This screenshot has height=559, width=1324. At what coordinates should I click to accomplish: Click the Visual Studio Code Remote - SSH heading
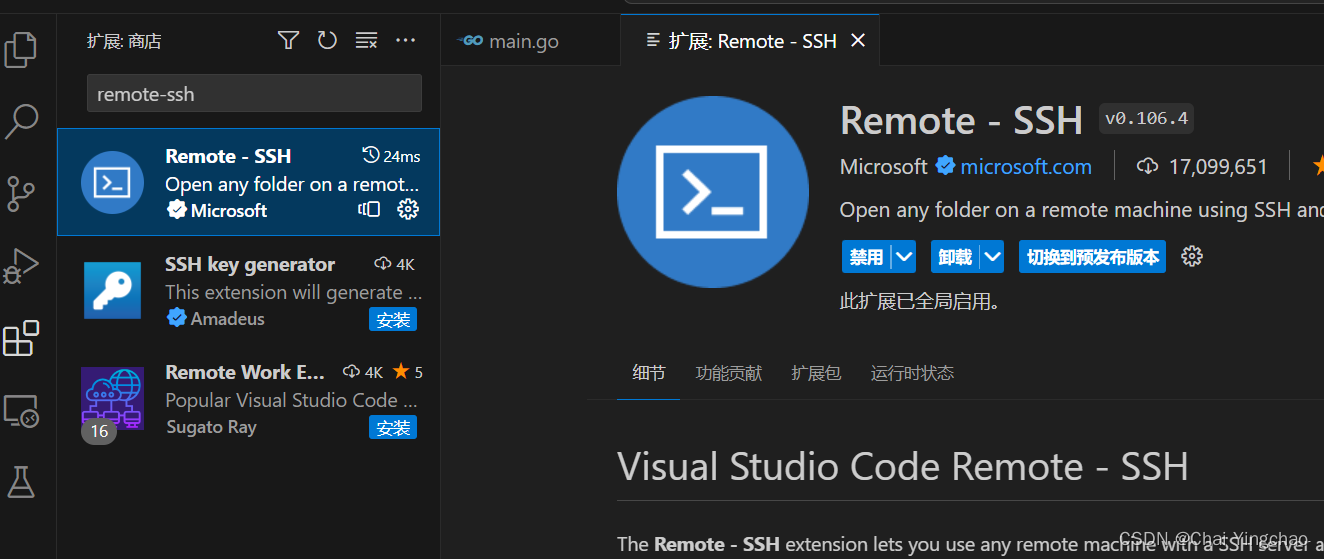point(903,467)
